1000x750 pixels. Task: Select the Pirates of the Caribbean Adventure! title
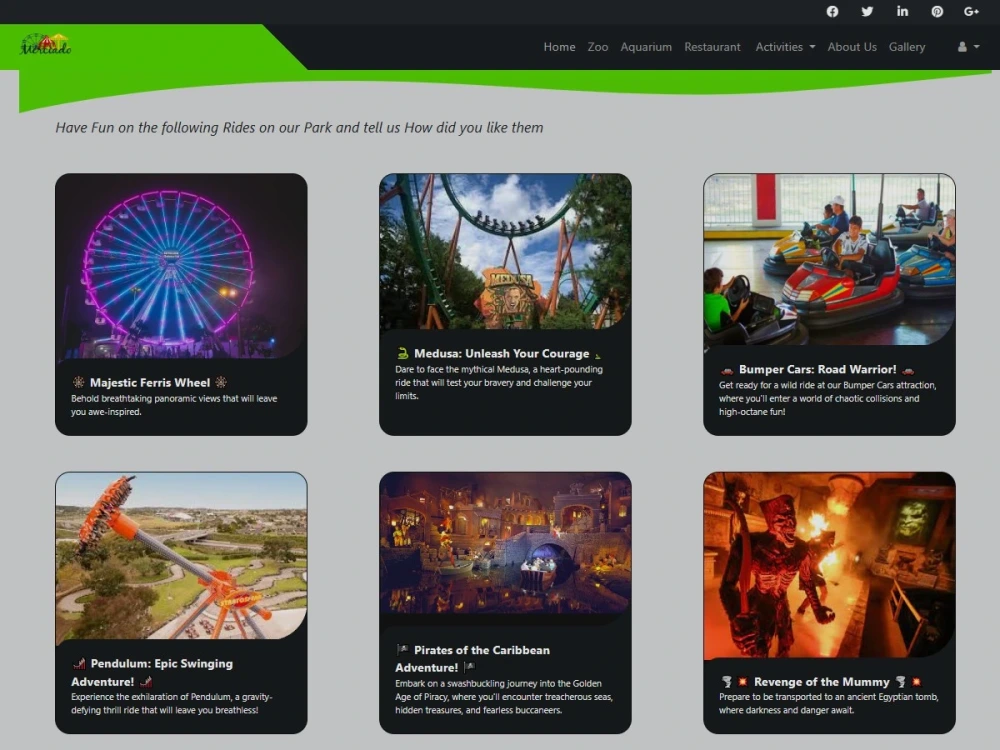coord(472,659)
